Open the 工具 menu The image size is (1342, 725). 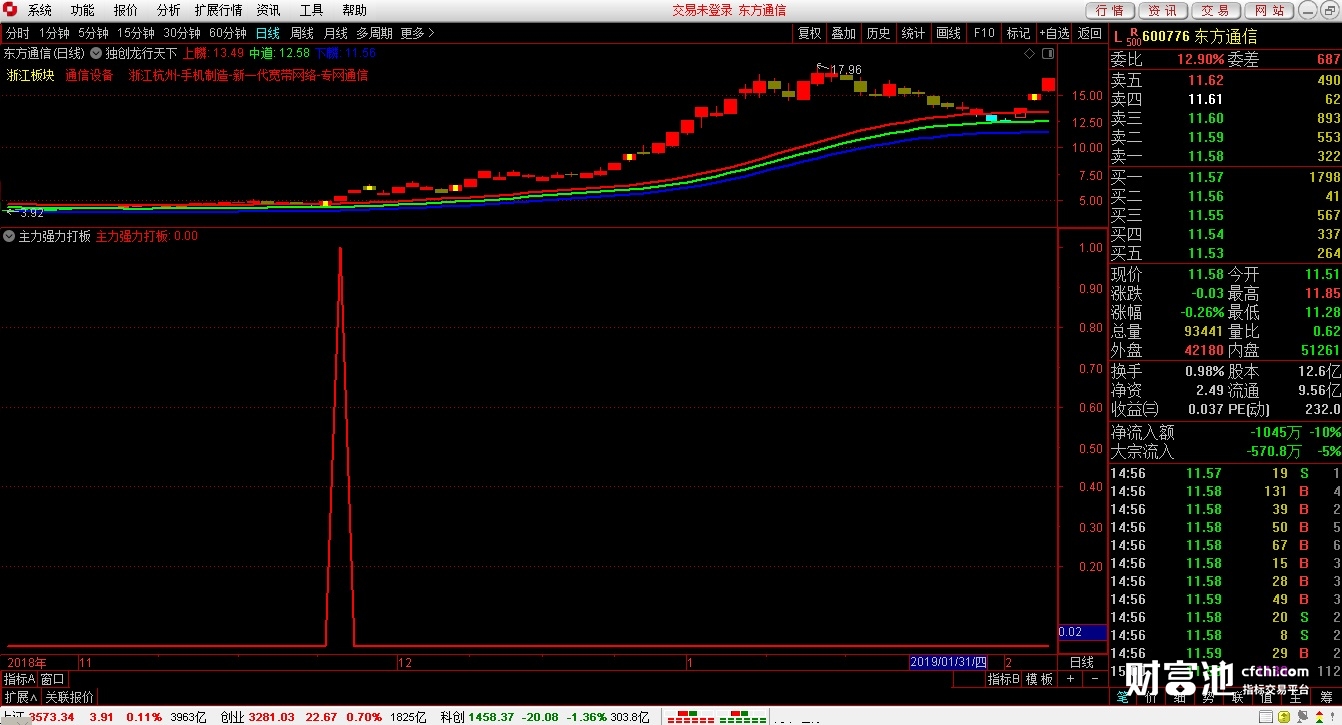point(312,10)
